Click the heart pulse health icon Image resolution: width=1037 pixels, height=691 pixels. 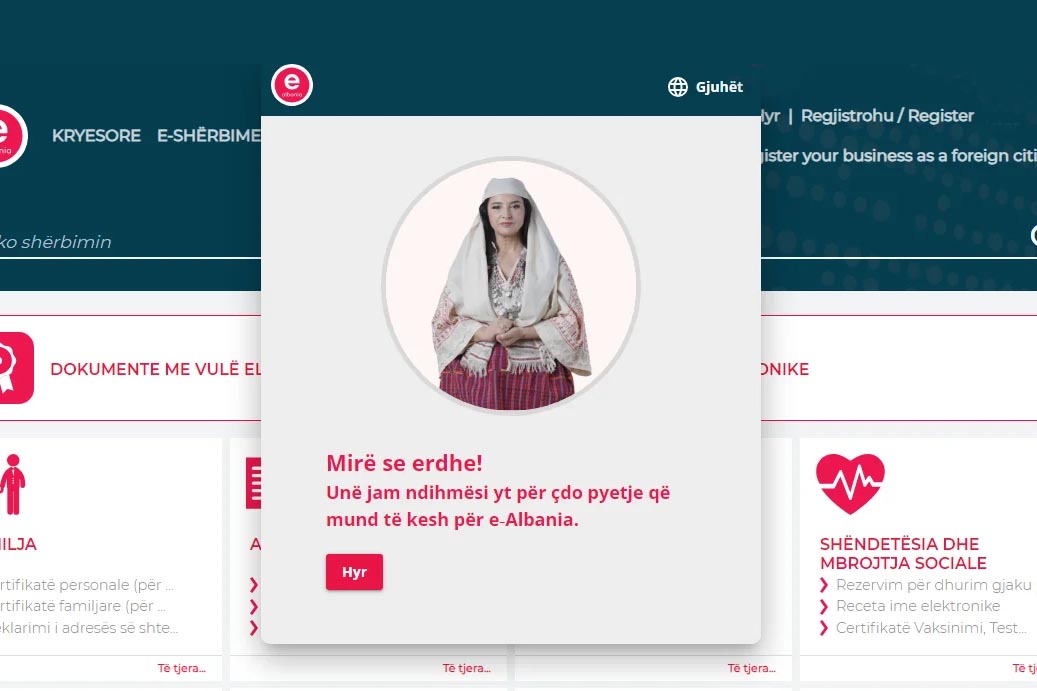tap(850, 484)
